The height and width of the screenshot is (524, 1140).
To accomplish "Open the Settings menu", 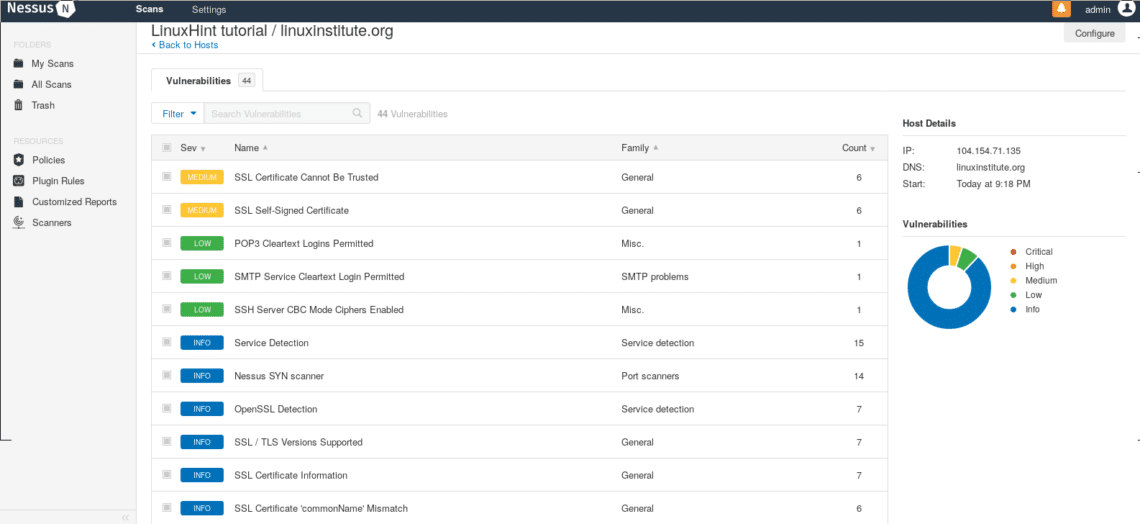I will coord(209,9).
